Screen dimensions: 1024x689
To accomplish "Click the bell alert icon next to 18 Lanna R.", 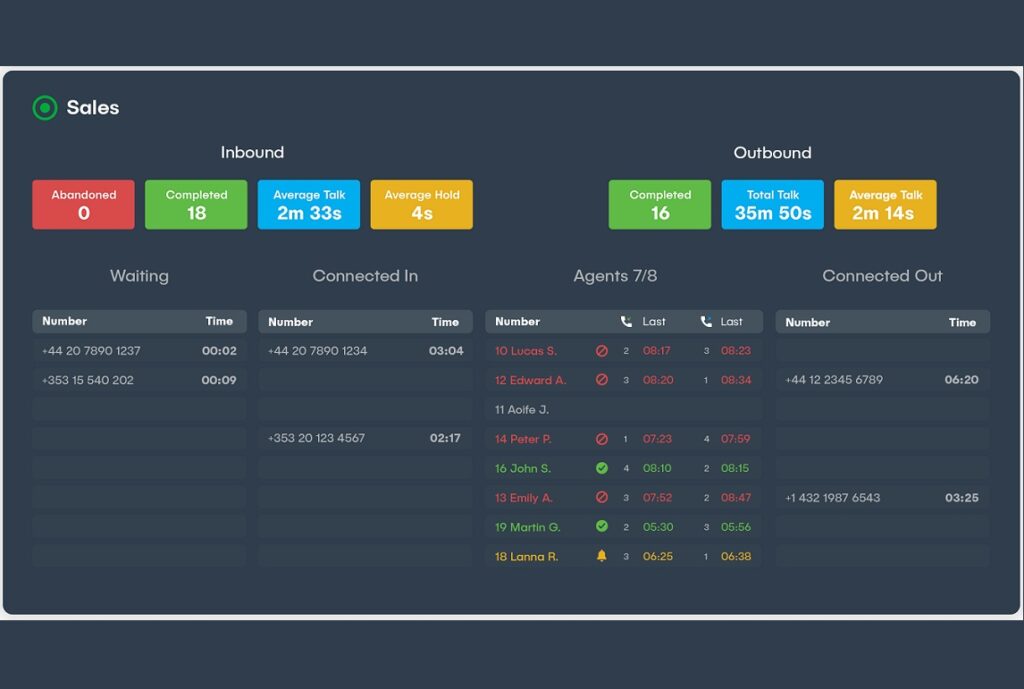I will coord(603,556).
